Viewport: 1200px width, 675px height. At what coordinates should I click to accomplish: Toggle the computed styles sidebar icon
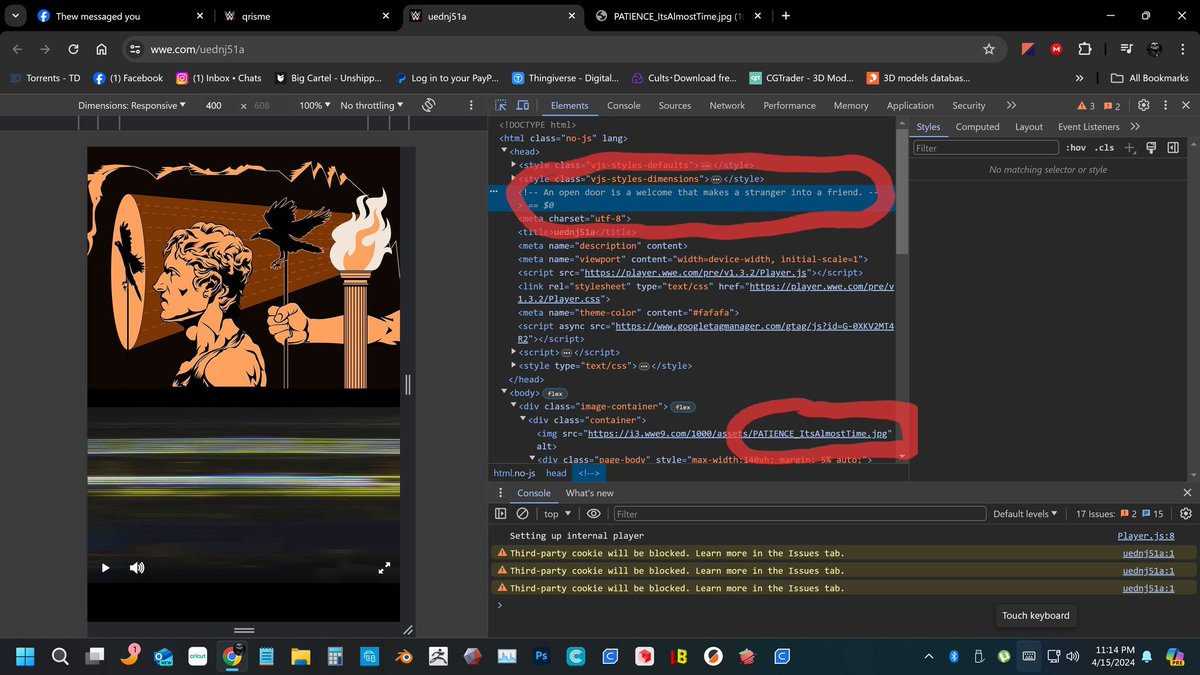1173,148
